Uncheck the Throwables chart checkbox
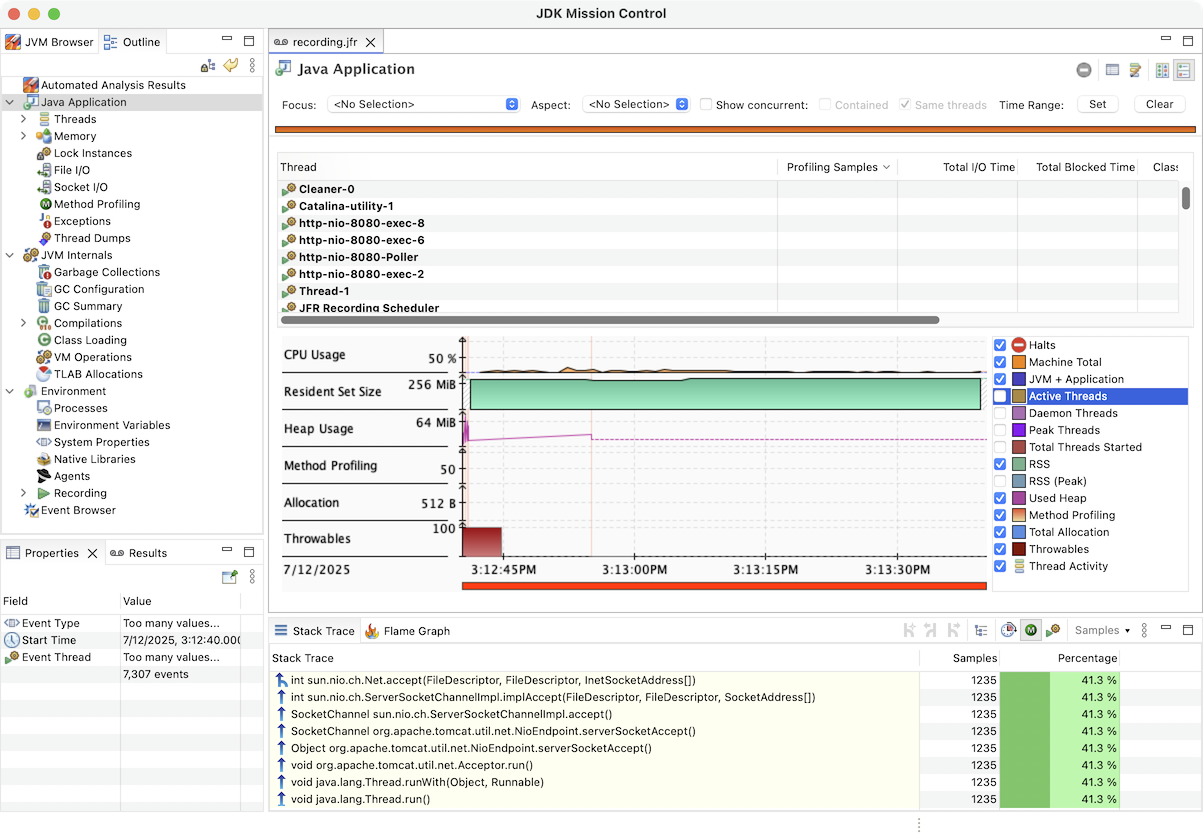The width and height of the screenshot is (1203, 838). click(x=1000, y=549)
